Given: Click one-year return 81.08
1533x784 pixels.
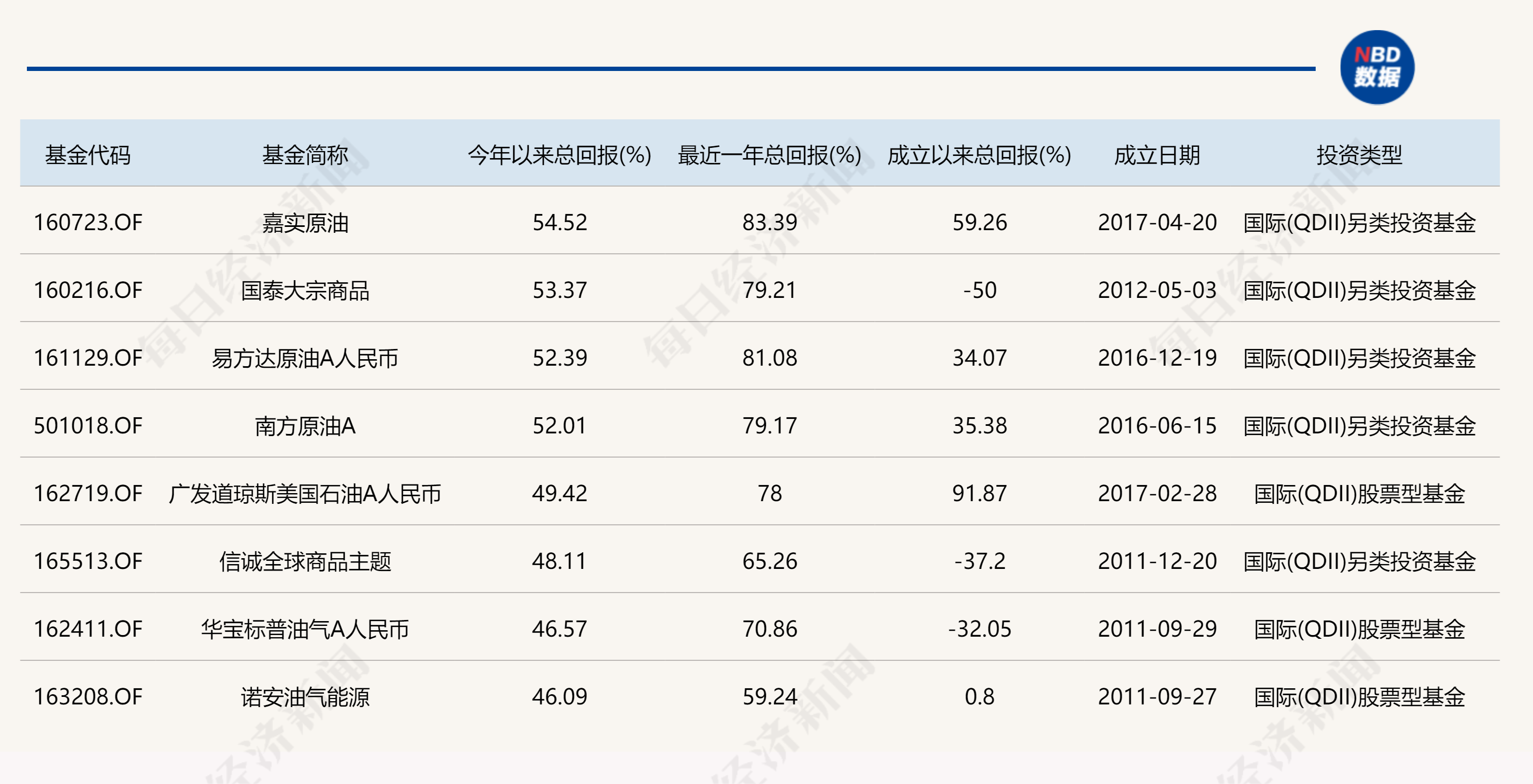Looking at the screenshot, I should click(770, 358).
